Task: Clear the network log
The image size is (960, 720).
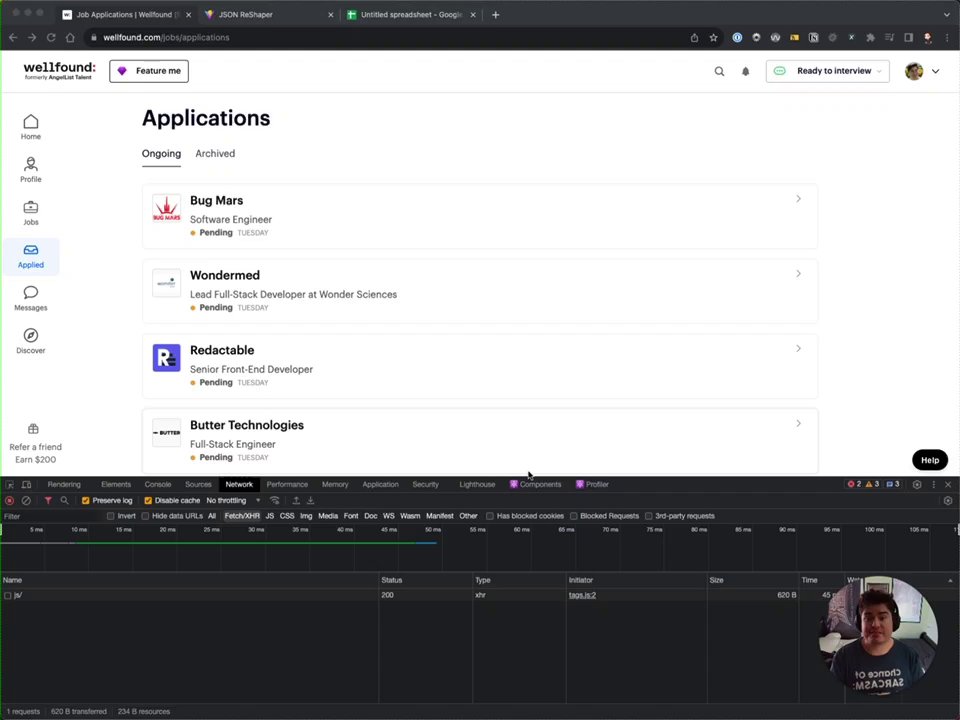Action: tap(26, 500)
